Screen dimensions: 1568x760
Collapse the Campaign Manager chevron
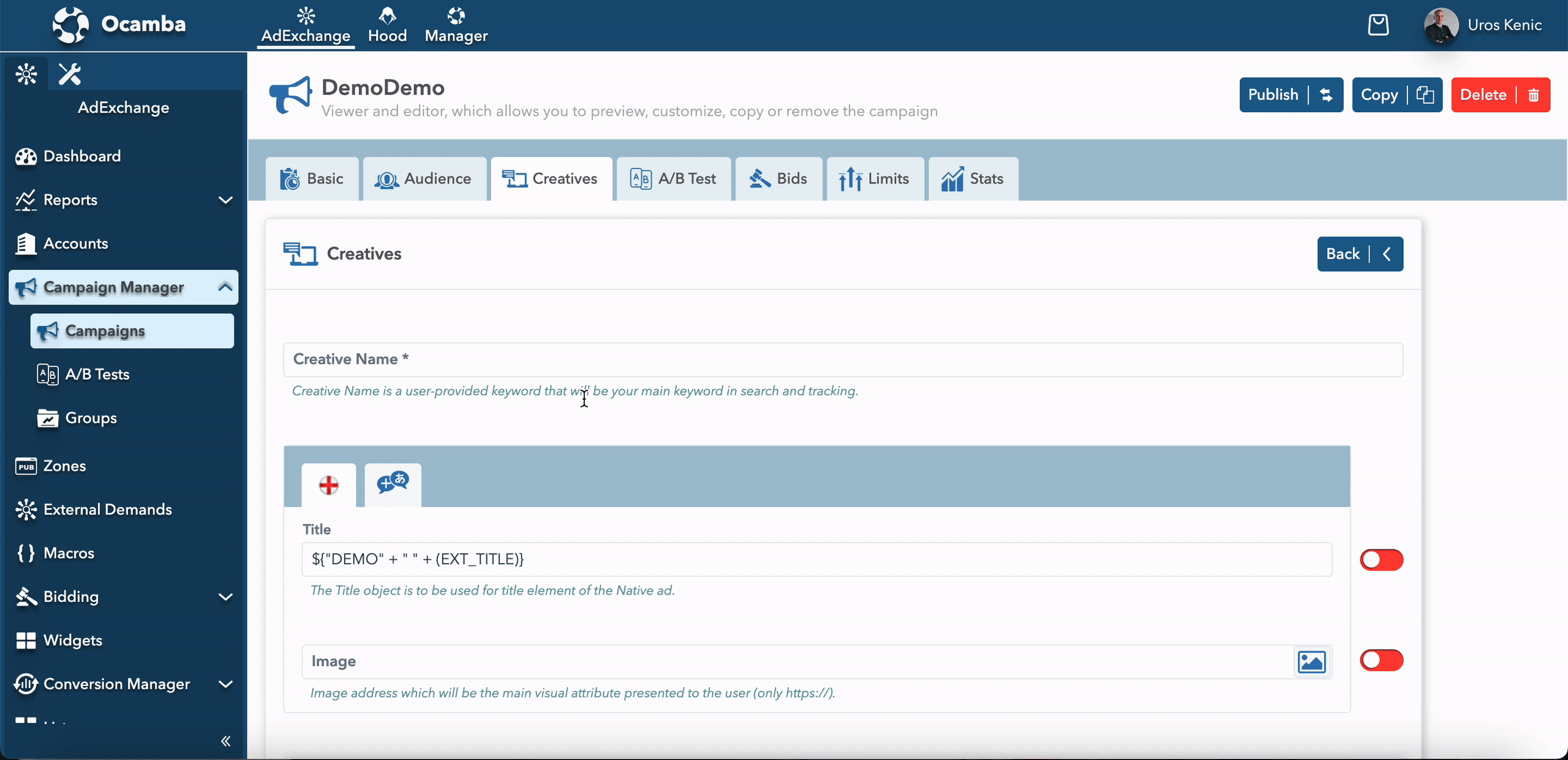point(225,287)
